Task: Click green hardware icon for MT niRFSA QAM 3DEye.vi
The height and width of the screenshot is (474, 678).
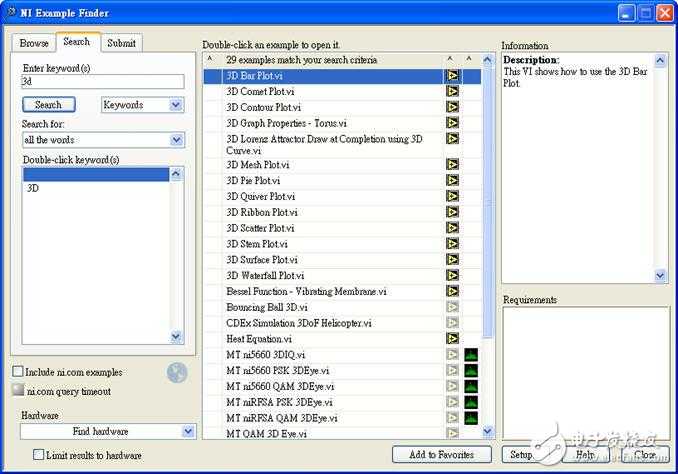Action: pos(471,418)
